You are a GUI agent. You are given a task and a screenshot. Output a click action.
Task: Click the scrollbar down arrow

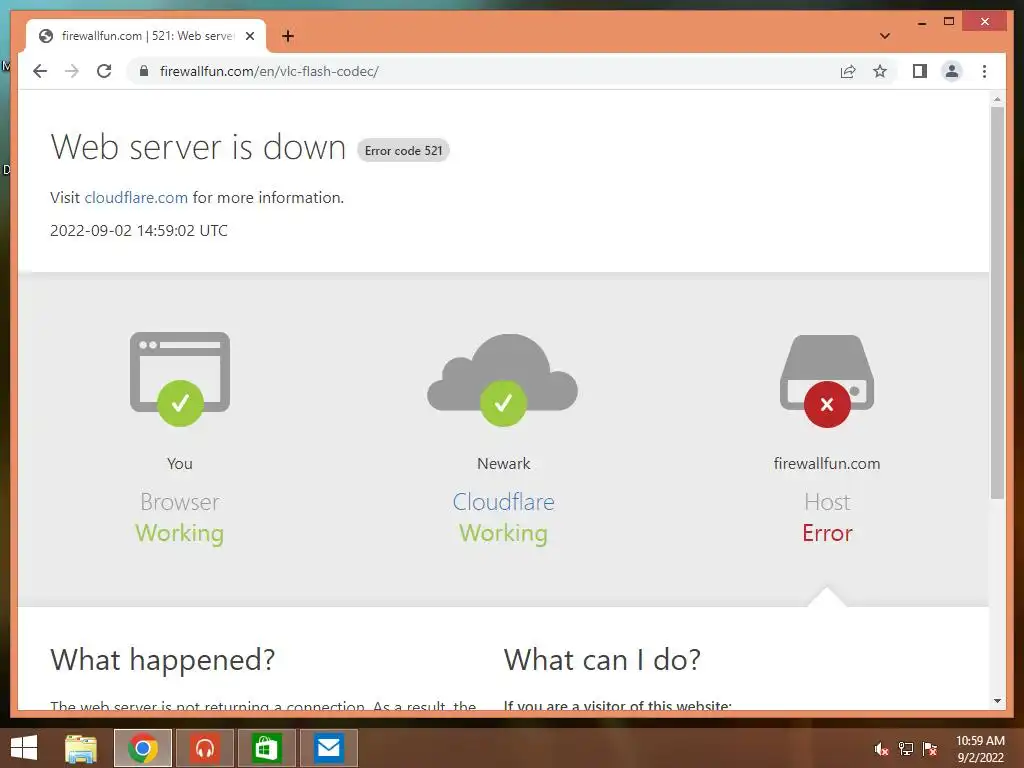pos(997,701)
